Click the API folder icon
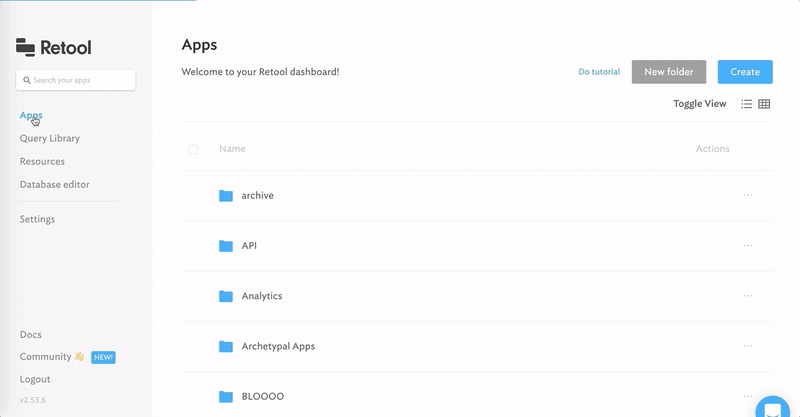800x417 pixels. click(x=226, y=246)
